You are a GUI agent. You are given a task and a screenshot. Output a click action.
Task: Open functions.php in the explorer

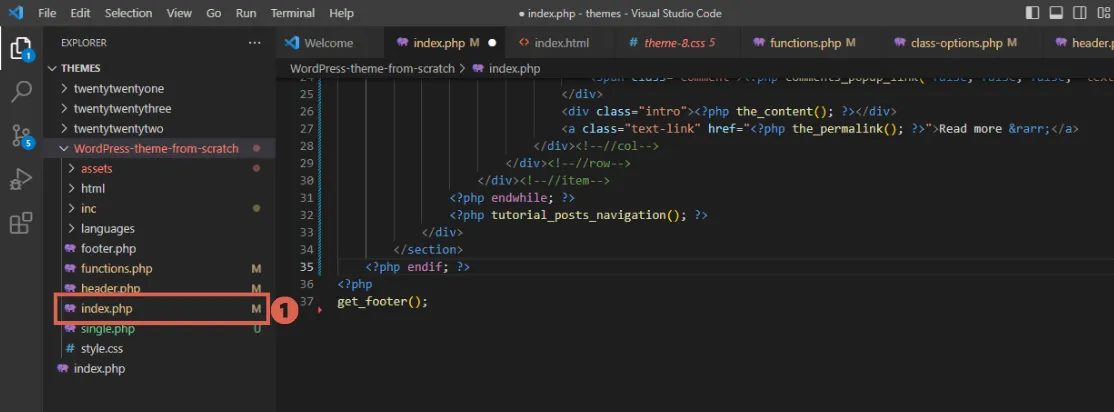(117, 269)
